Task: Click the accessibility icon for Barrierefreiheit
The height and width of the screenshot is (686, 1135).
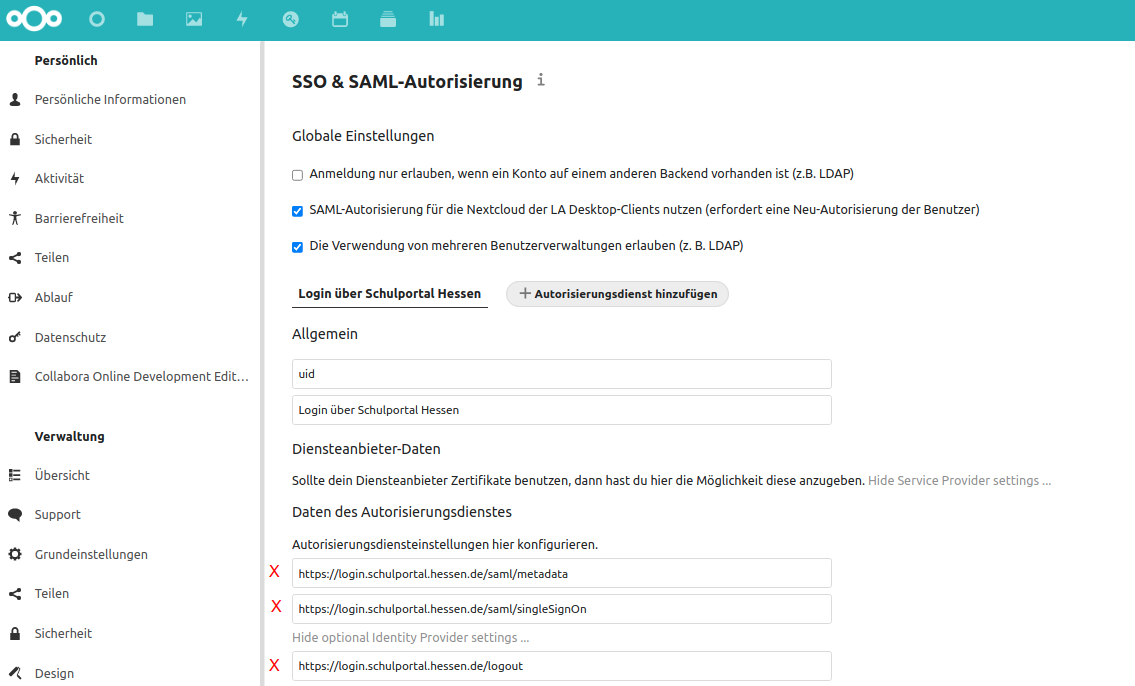Action: point(14,218)
